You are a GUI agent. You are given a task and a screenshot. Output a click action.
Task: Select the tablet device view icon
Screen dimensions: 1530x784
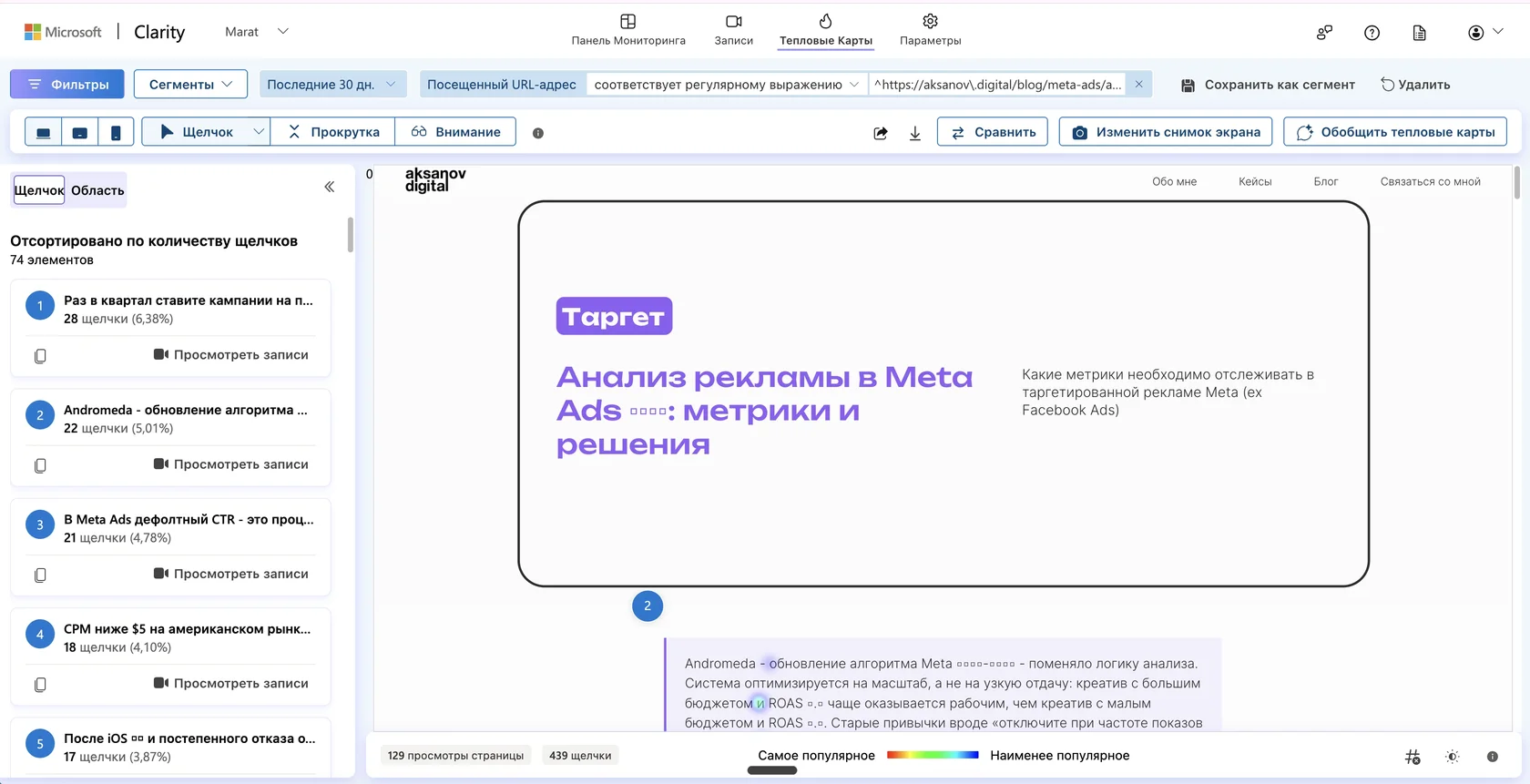(80, 132)
